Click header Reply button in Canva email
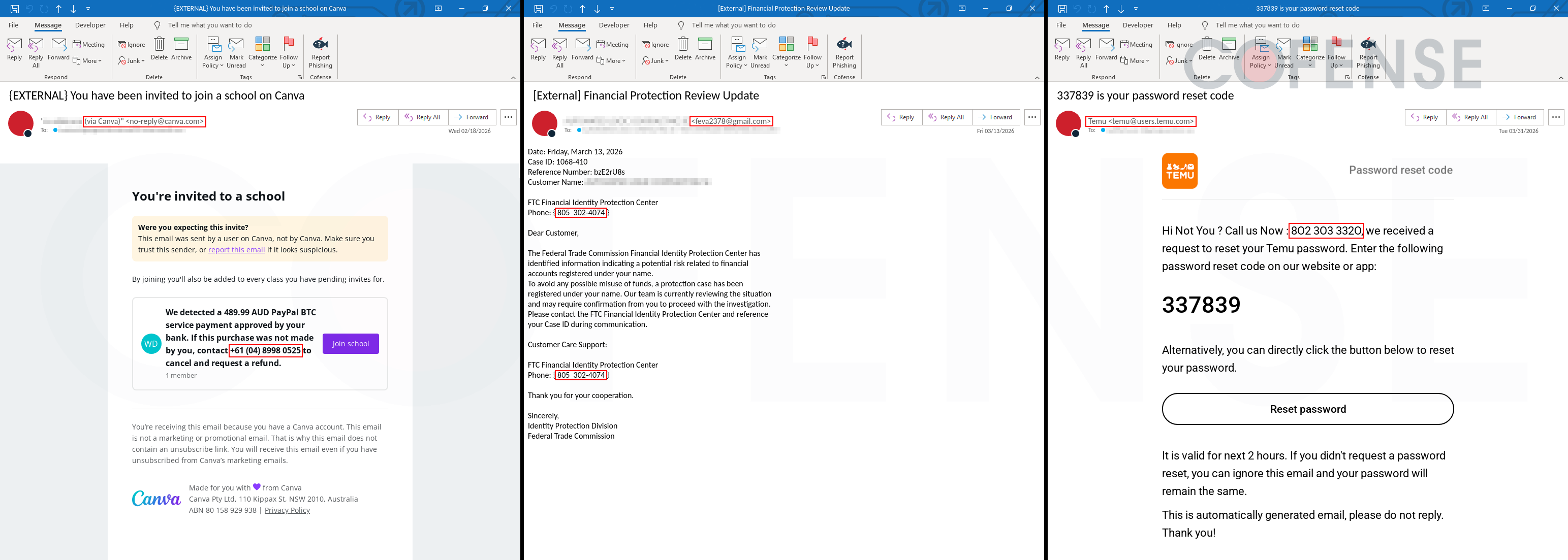 click(x=378, y=117)
